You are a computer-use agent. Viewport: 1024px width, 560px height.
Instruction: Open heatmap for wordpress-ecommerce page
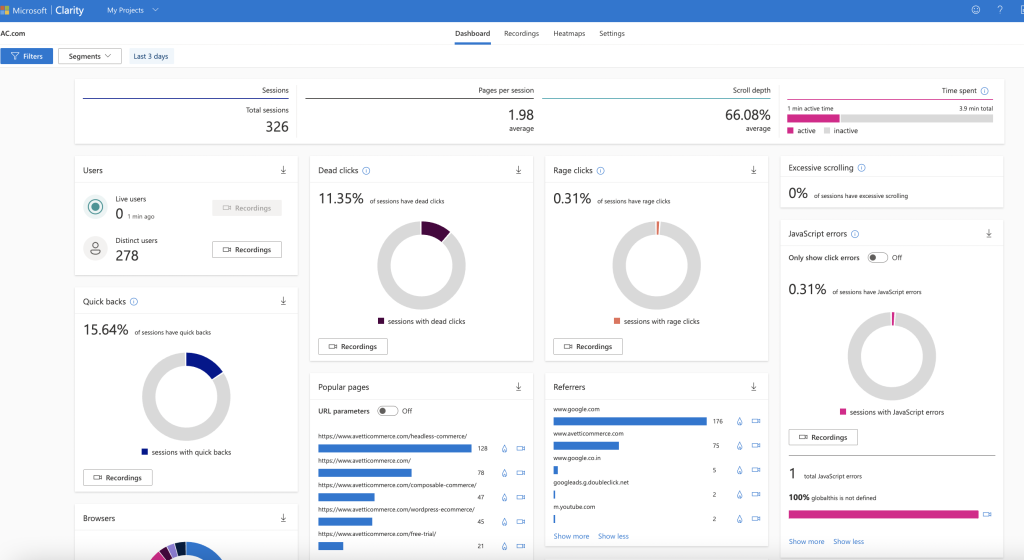504,521
